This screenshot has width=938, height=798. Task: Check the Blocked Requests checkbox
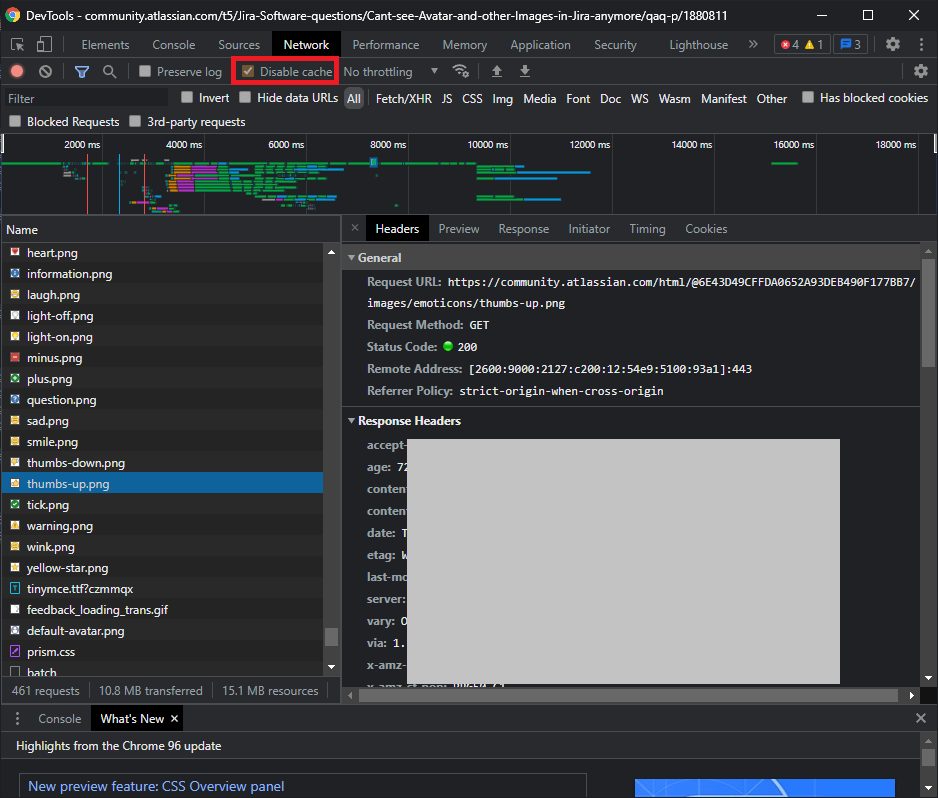[x=15, y=122]
